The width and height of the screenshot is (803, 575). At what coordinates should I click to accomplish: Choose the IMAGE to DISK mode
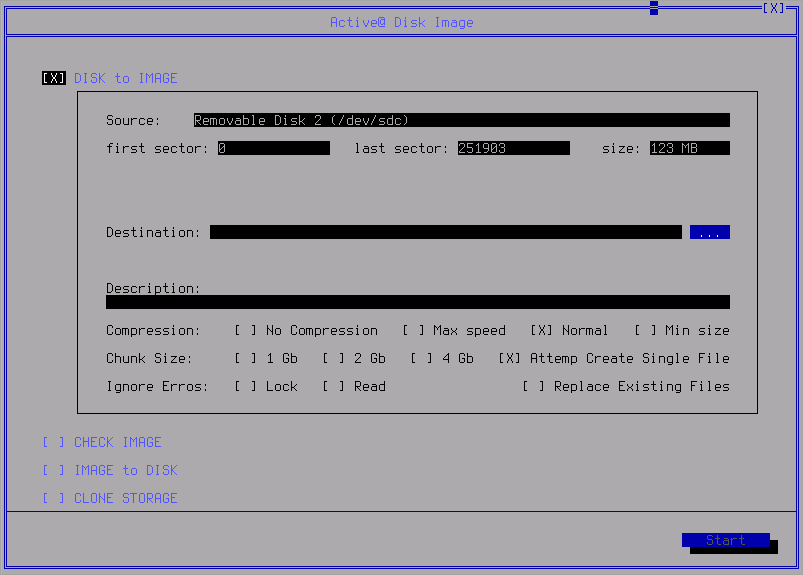[54, 470]
